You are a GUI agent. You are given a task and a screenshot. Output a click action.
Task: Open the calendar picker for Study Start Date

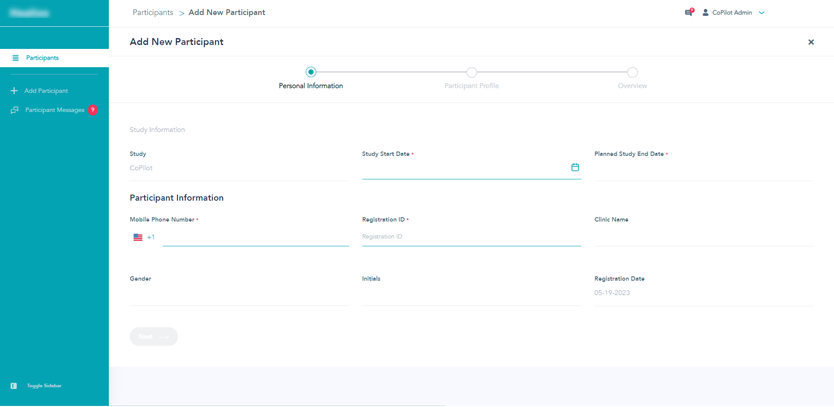click(x=575, y=167)
